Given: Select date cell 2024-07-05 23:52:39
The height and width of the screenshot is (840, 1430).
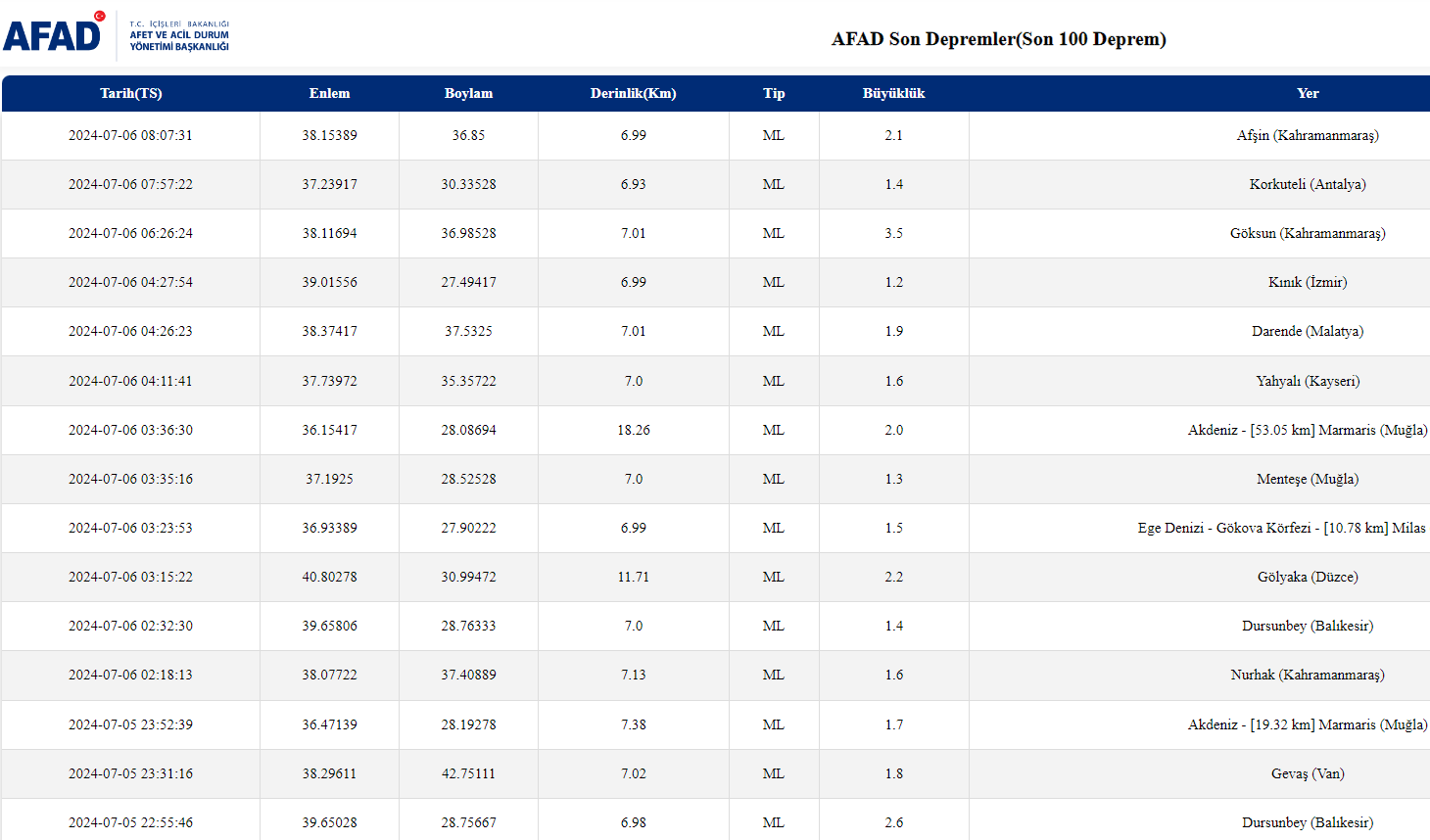Looking at the screenshot, I should pos(130,724).
